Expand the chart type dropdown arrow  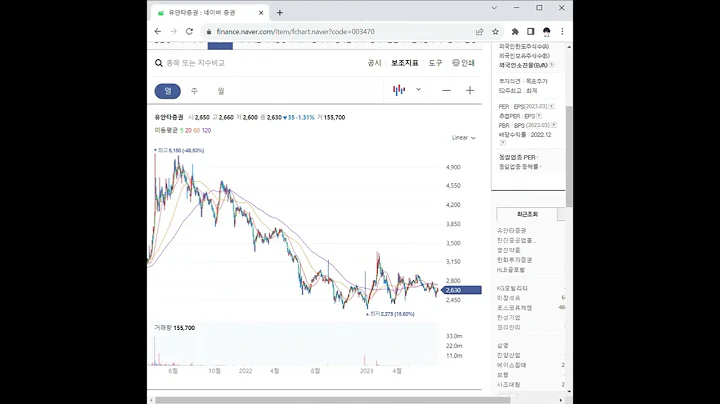pyautogui.click(x=418, y=90)
